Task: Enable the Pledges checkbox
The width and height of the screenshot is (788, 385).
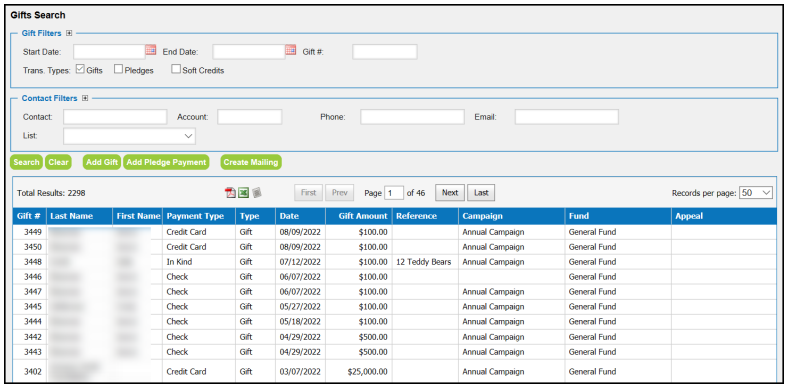Action: point(118,69)
